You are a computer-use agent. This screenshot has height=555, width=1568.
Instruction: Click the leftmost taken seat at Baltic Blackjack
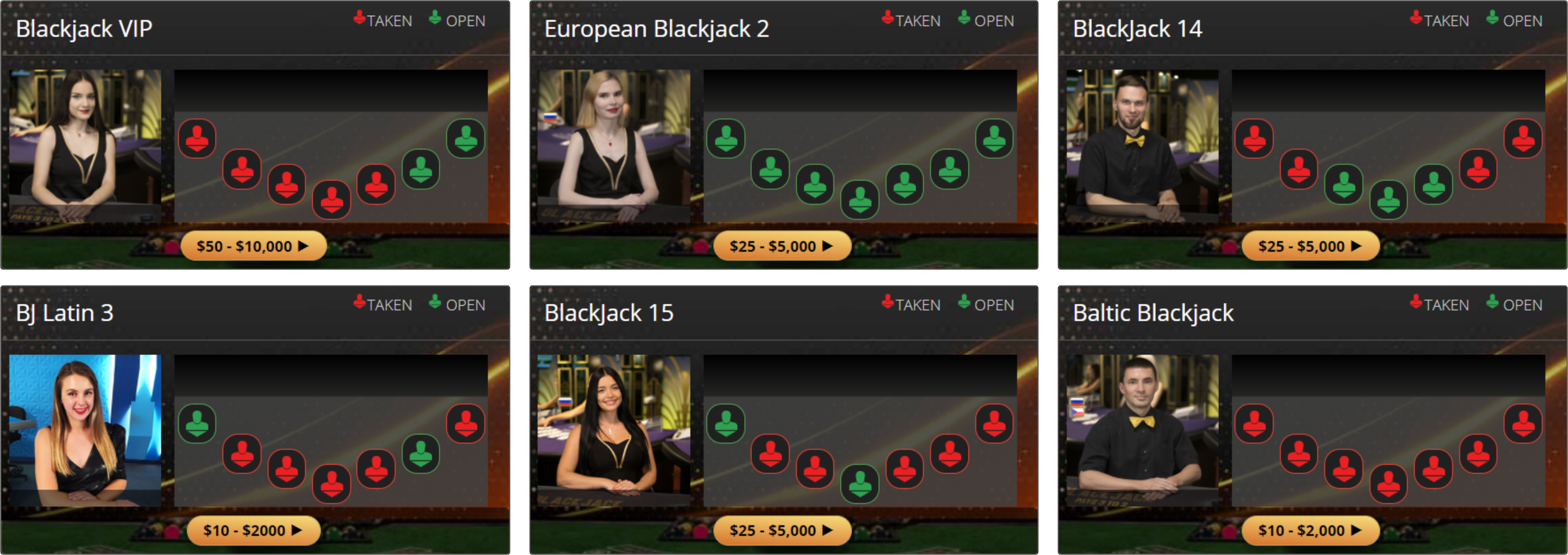1254,424
